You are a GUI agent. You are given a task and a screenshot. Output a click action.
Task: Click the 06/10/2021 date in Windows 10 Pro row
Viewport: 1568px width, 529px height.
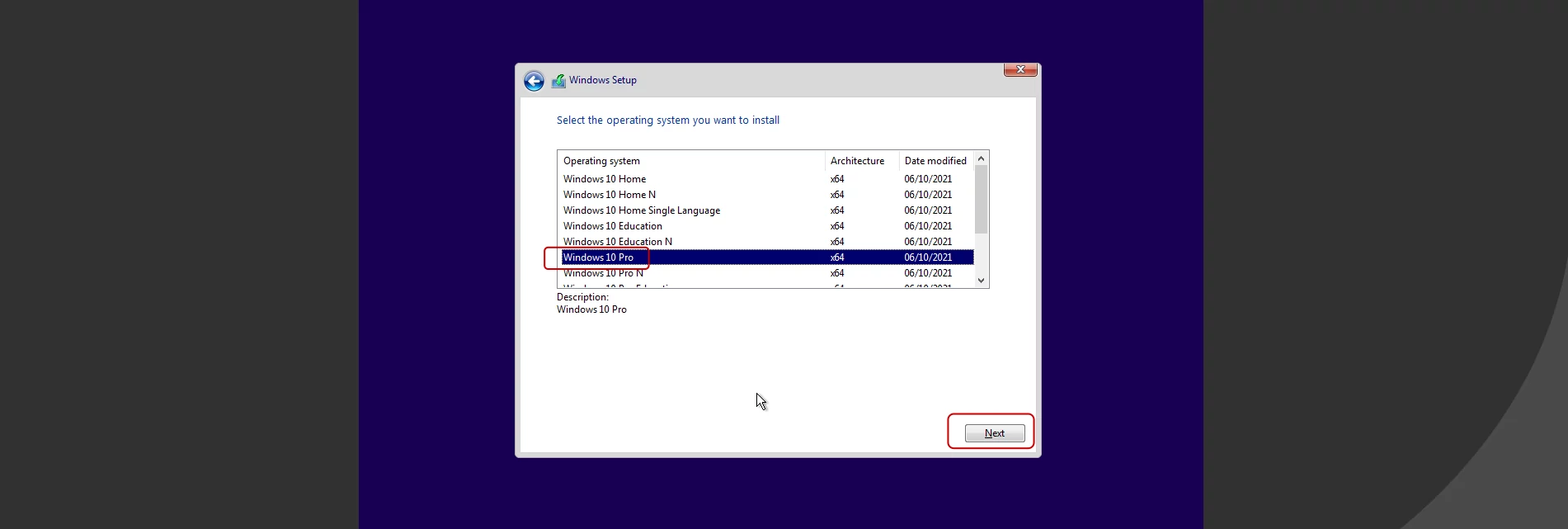[x=928, y=257]
